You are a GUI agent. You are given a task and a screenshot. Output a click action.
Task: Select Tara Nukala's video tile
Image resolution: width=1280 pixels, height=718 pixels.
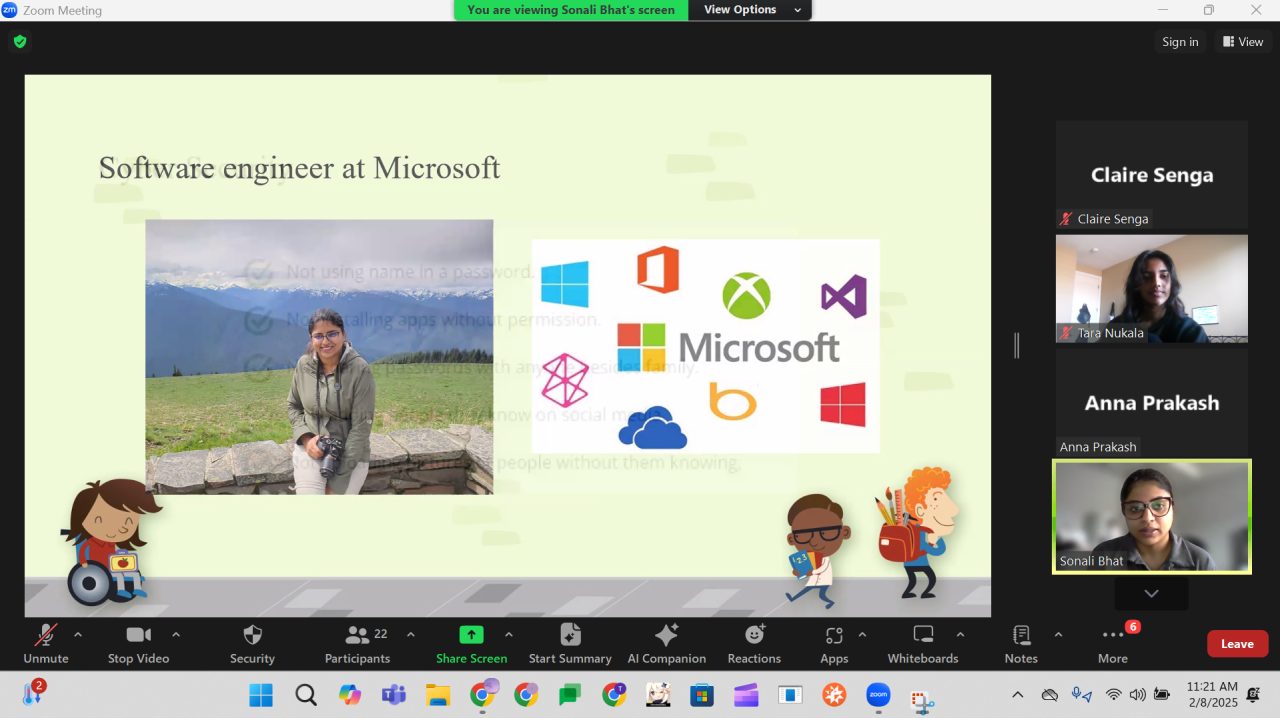point(1152,289)
